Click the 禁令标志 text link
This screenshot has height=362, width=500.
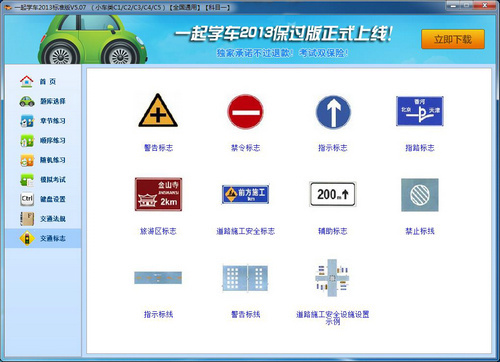click(x=246, y=148)
